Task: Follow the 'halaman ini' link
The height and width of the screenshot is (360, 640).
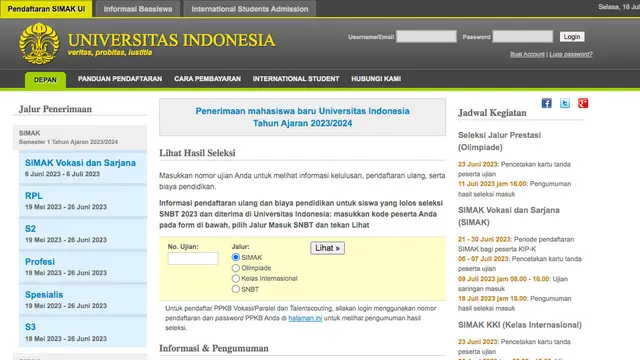Action: pos(305,318)
